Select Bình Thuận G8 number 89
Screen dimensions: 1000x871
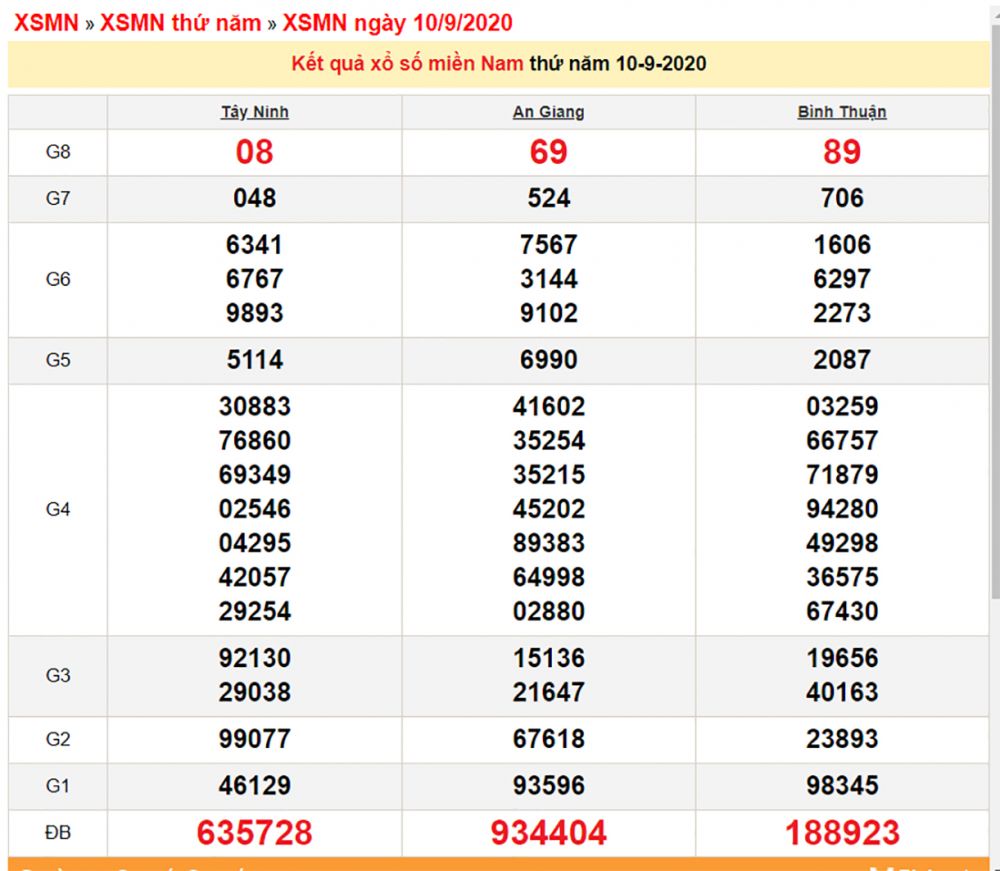coord(842,152)
